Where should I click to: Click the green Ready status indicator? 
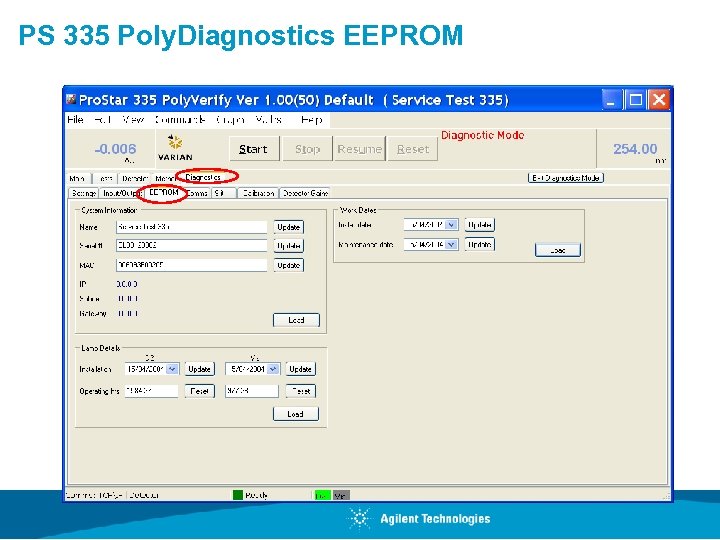click(238, 495)
